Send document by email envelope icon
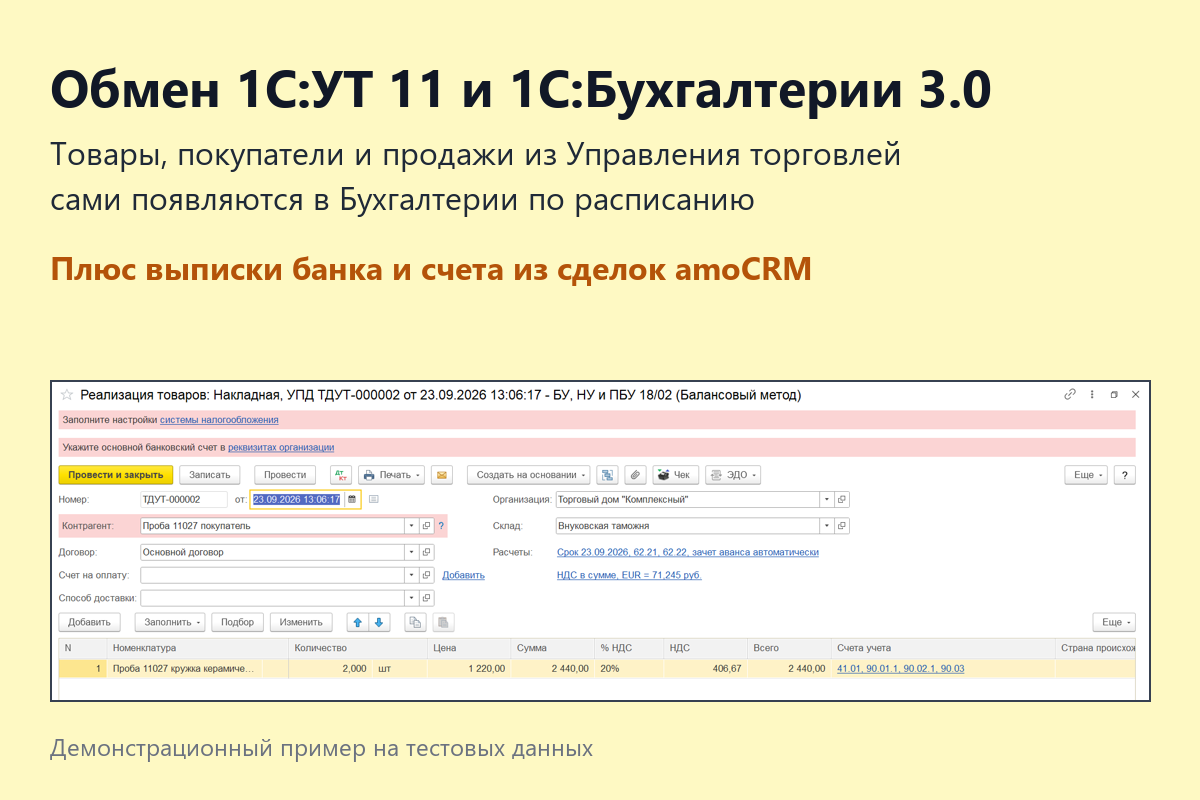Screen dimensions: 1200x800 point(441,475)
